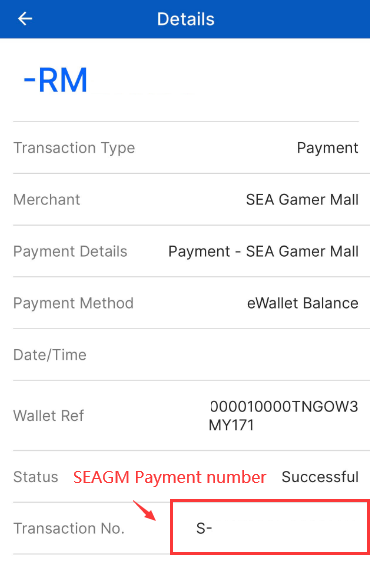370x571 pixels.
Task: Tap the S- transaction number field
Action: point(270,527)
